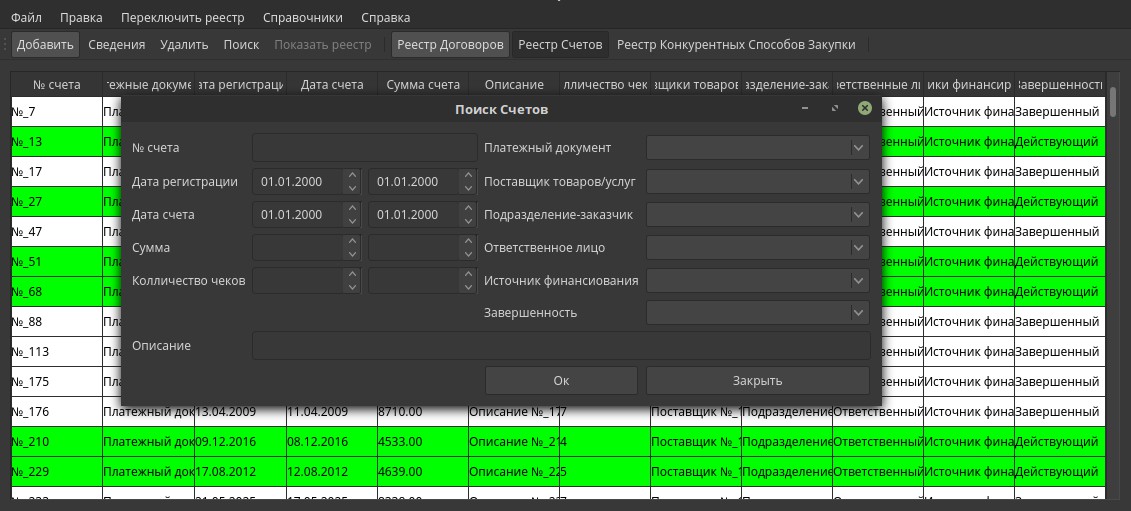Image resolution: width=1131 pixels, height=511 pixels.
Task: Decrease first Дата регистрации value
Action: (352, 188)
